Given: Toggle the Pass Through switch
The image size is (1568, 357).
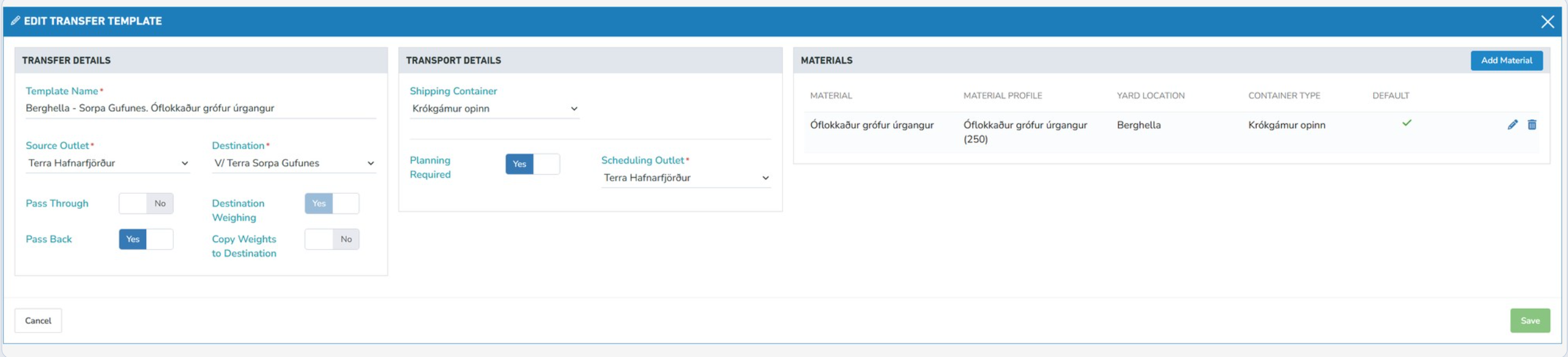Looking at the screenshot, I should [x=146, y=204].
